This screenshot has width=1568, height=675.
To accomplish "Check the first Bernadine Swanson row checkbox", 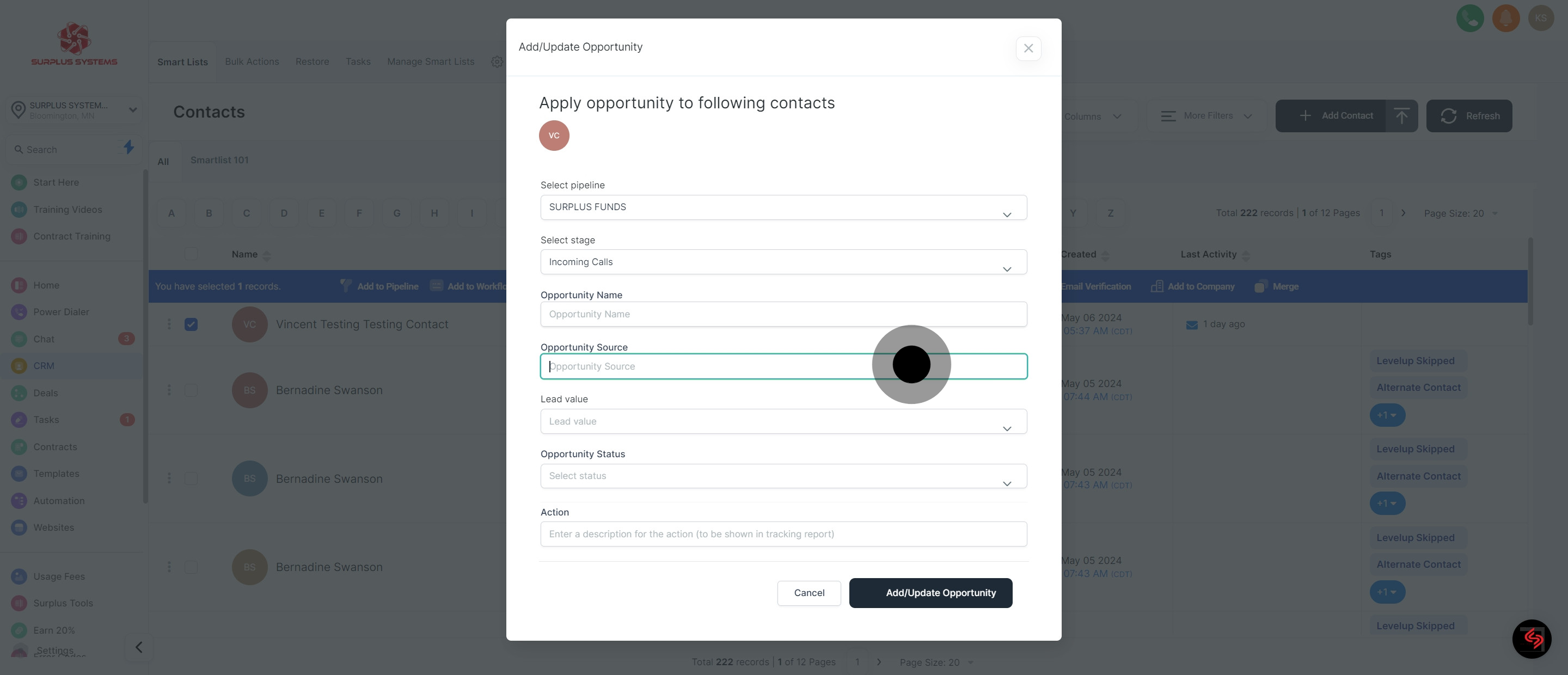I will pyautogui.click(x=191, y=390).
